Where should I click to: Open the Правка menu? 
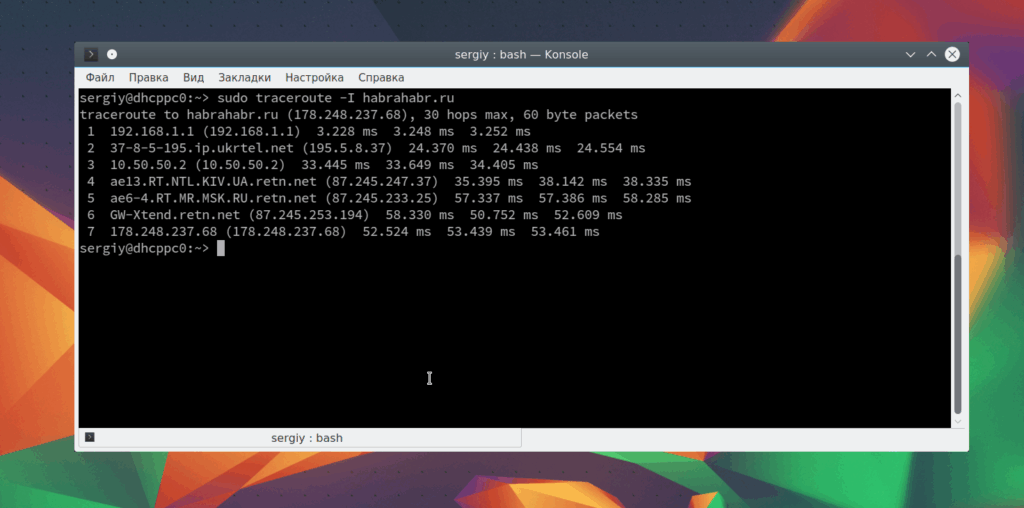click(148, 78)
